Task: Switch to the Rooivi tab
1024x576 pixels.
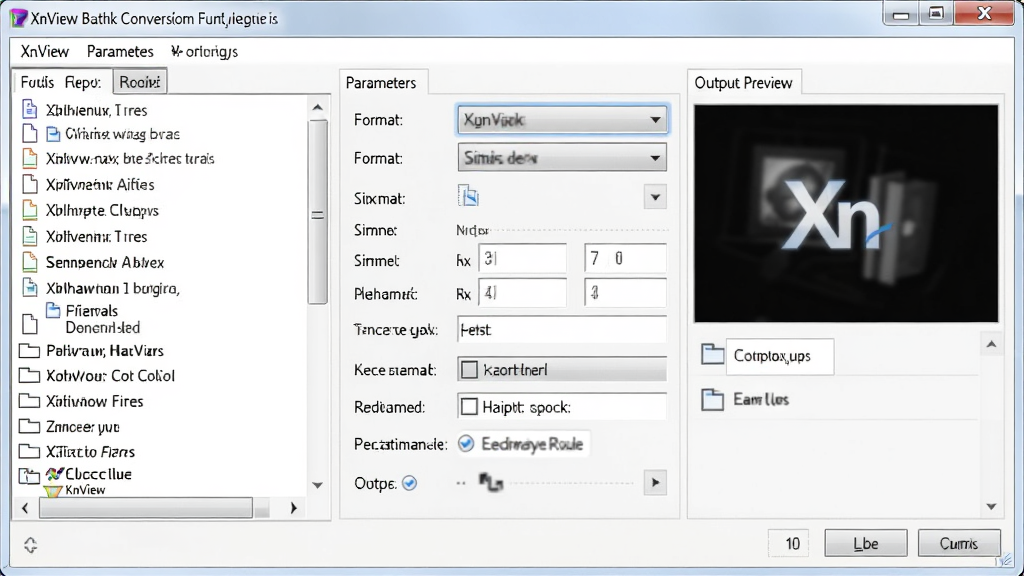Action: pyautogui.click(x=140, y=82)
